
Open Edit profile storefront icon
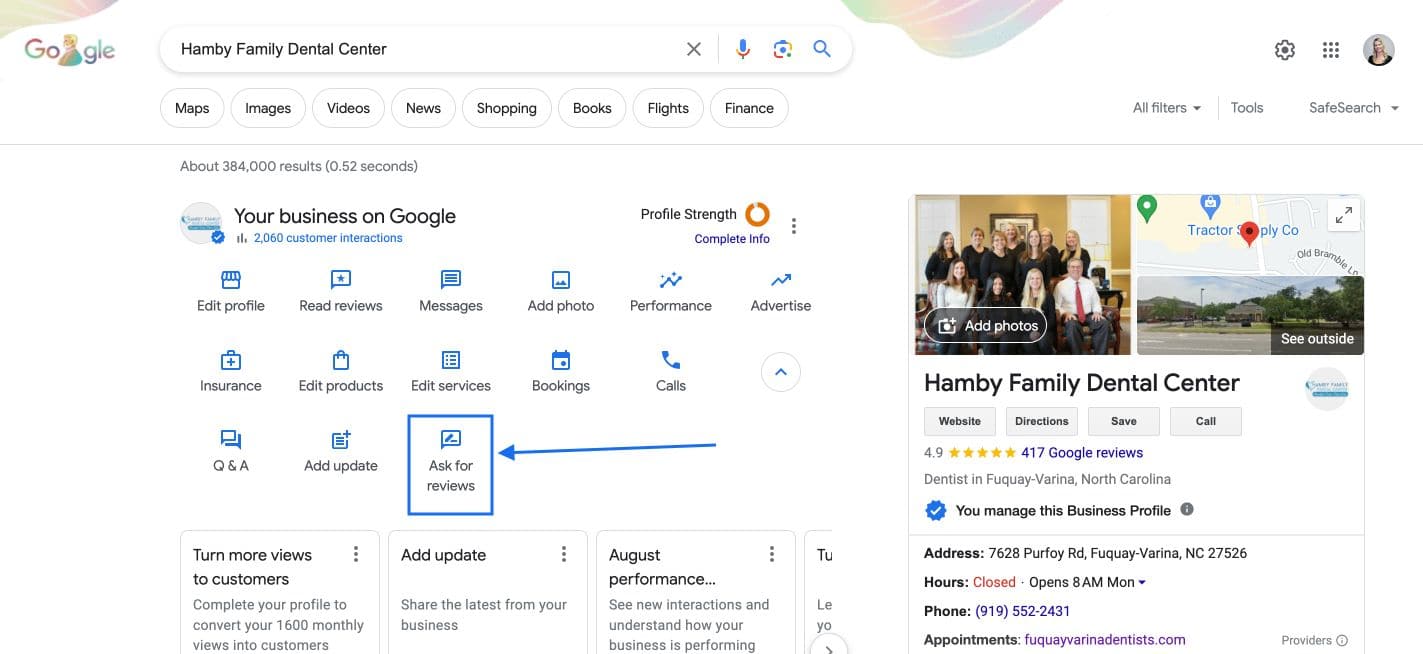tap(231, 280)
